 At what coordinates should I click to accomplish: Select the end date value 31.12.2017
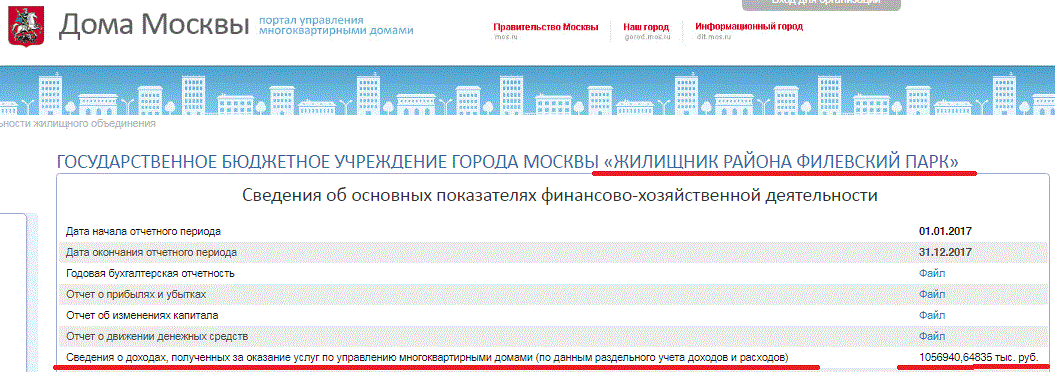(945, 252)
